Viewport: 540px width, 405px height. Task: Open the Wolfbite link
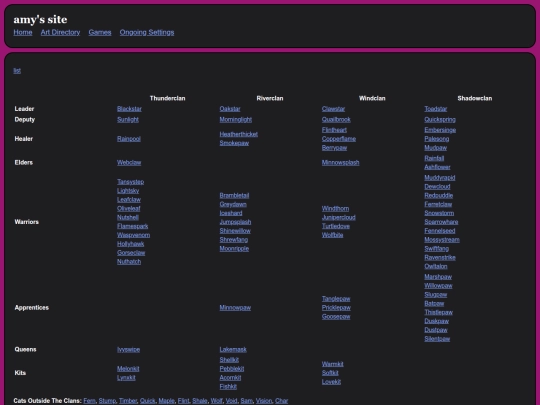coord(332,235)
